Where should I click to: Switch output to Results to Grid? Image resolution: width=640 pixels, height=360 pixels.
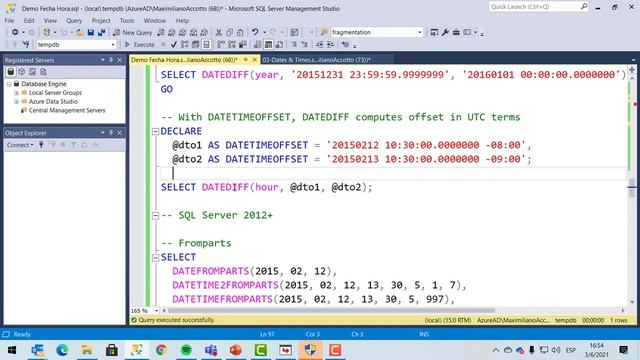tap(268, 44)
